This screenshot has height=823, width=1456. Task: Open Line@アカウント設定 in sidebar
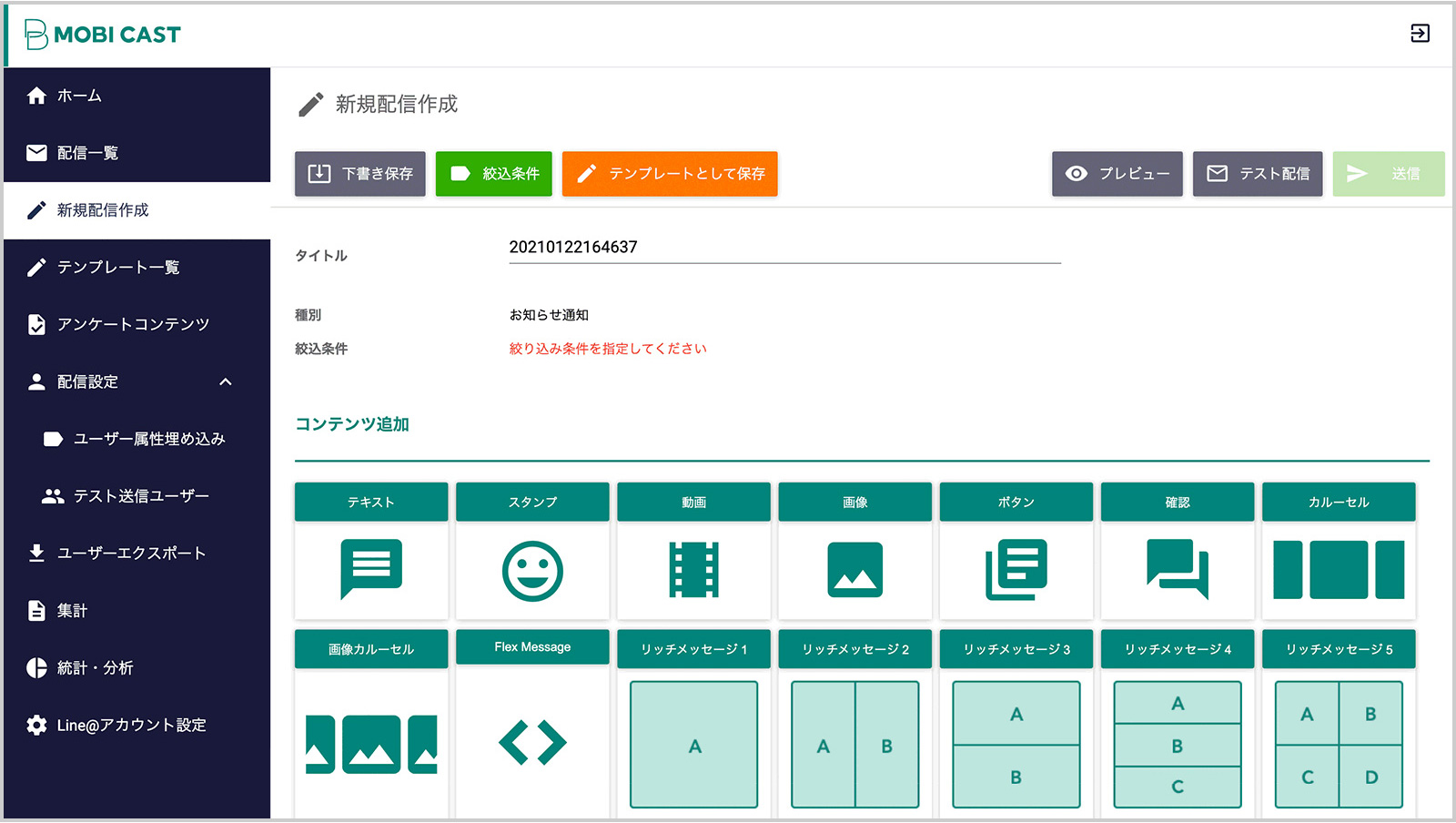136,726
